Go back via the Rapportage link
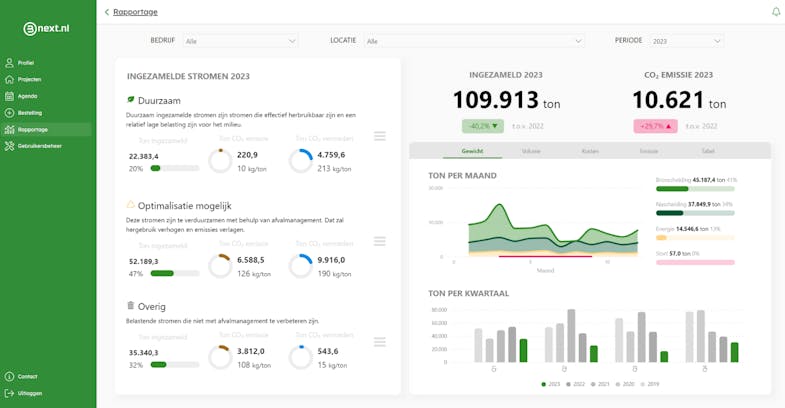The height and width of the screenshot is (408, 785). pyautogui.click(x=135, y=12)
